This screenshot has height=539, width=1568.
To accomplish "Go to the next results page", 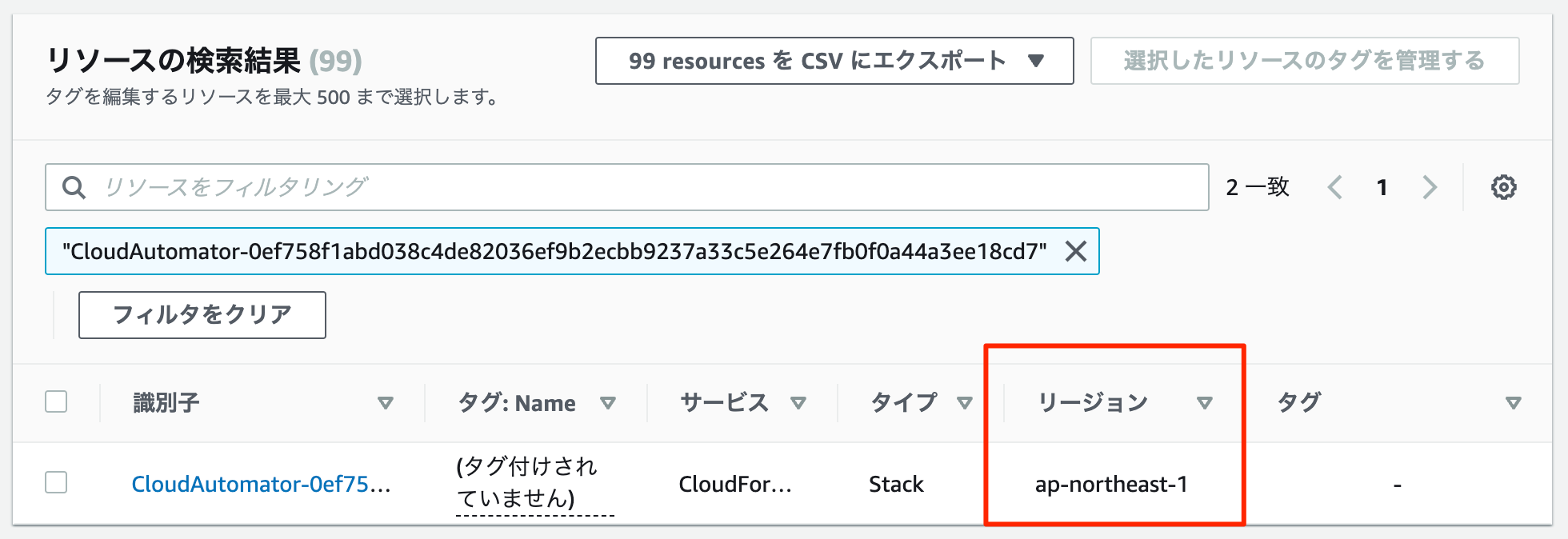I will [x=1430, y=187].
